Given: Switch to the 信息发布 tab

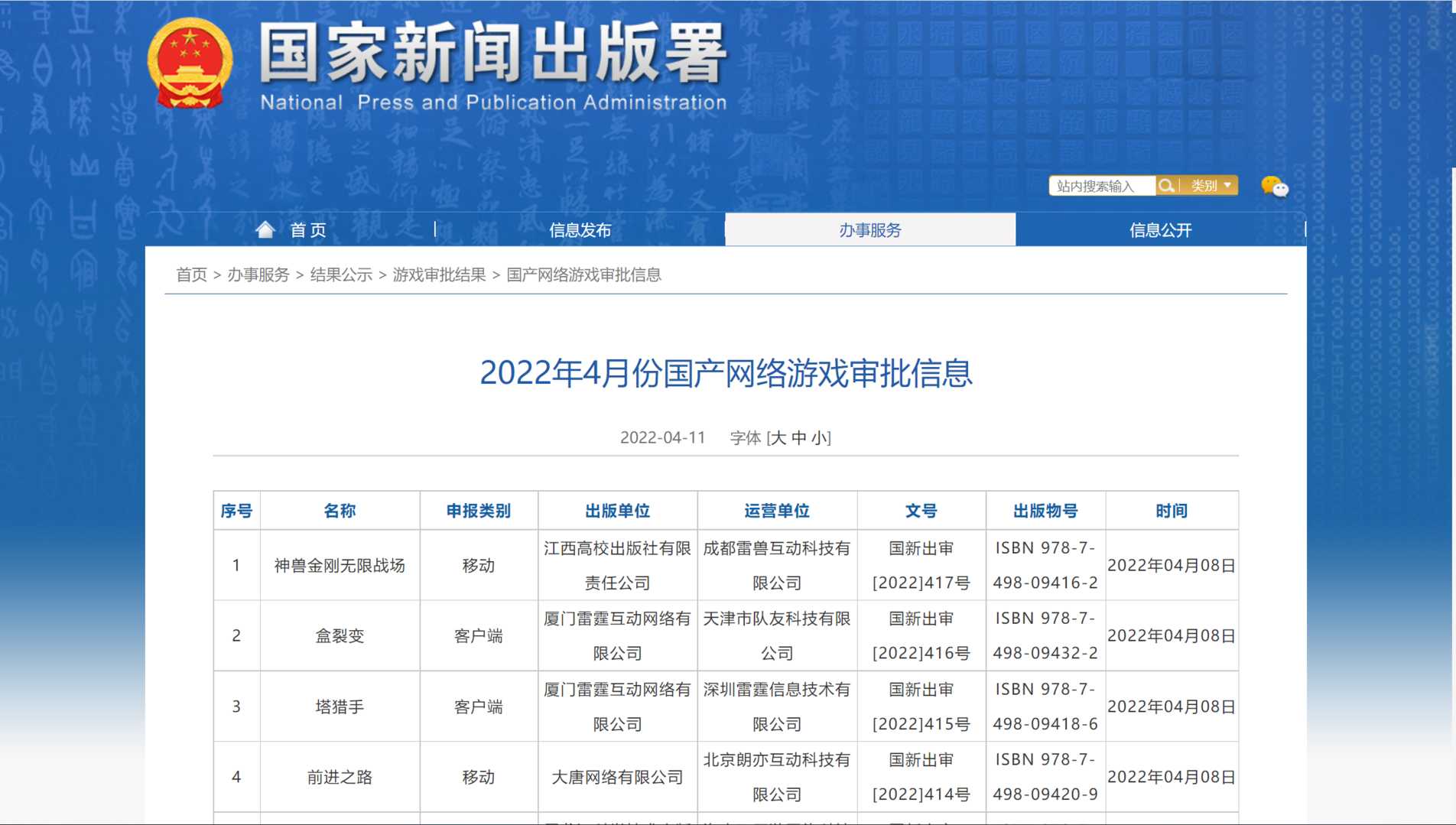Looking at the screenshot, I should point(581,229).
